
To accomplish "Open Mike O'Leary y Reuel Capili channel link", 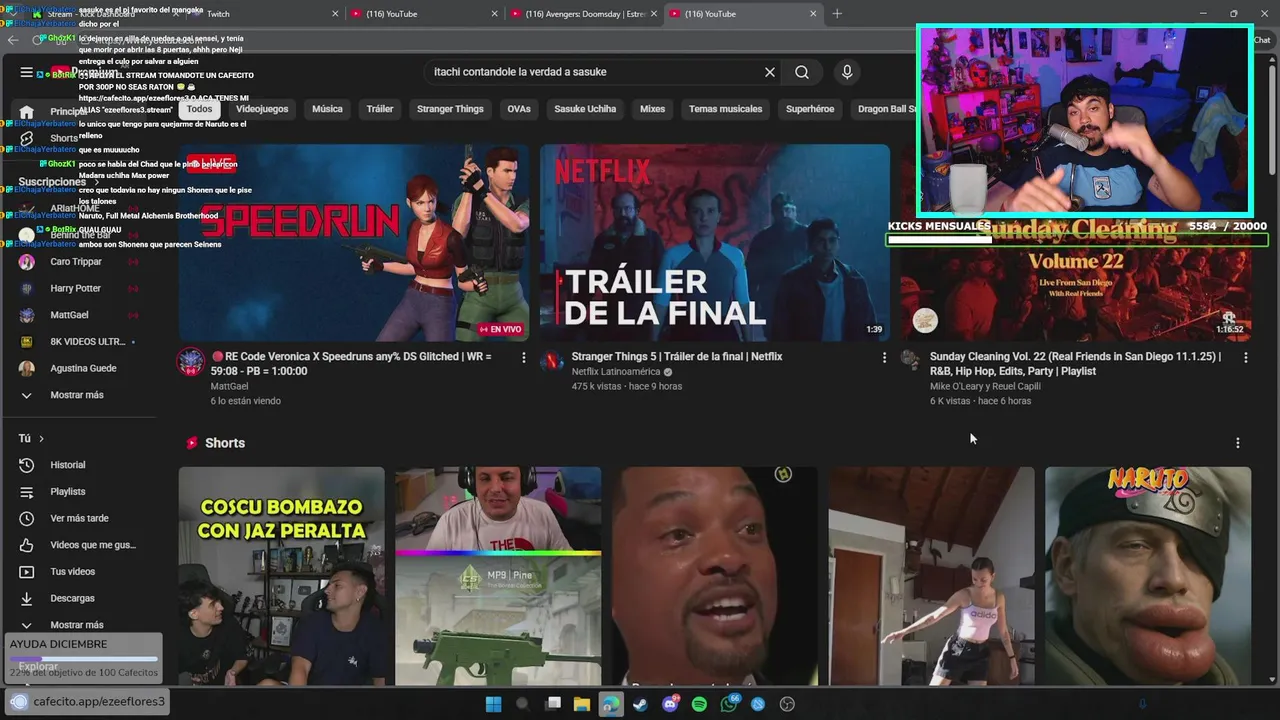I will coord(985,386).
